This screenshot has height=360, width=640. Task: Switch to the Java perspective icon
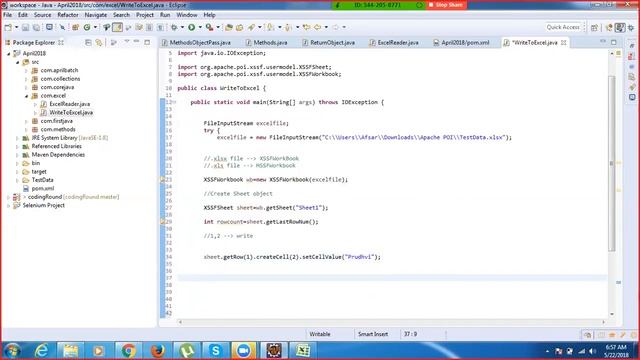point(620,27)
